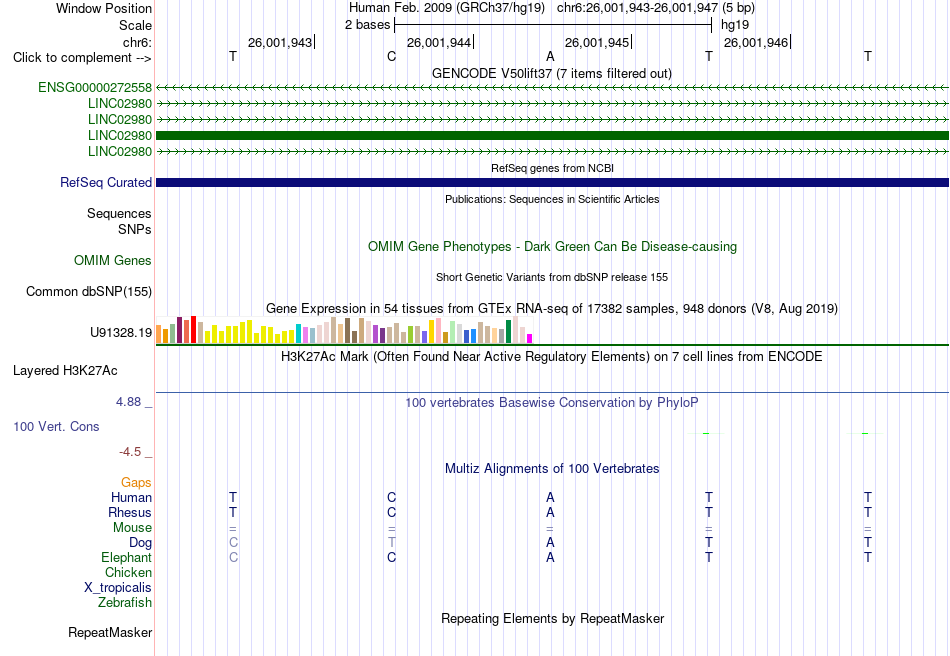Click the bright red GTEx expression bar
Screen dimensions: 950x656
(x=193, y=330)
